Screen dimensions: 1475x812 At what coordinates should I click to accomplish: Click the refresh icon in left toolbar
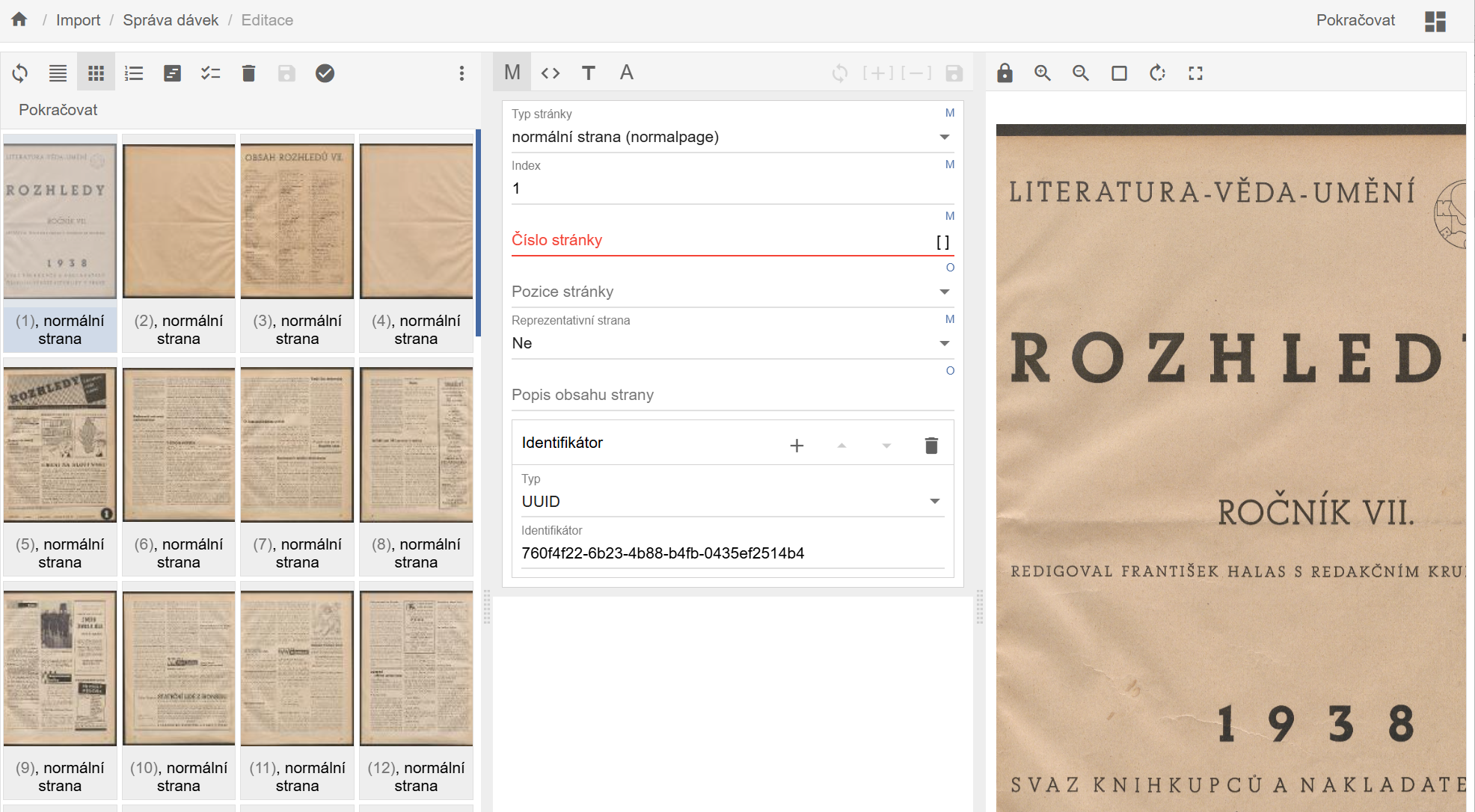click(x=20, y=73)
